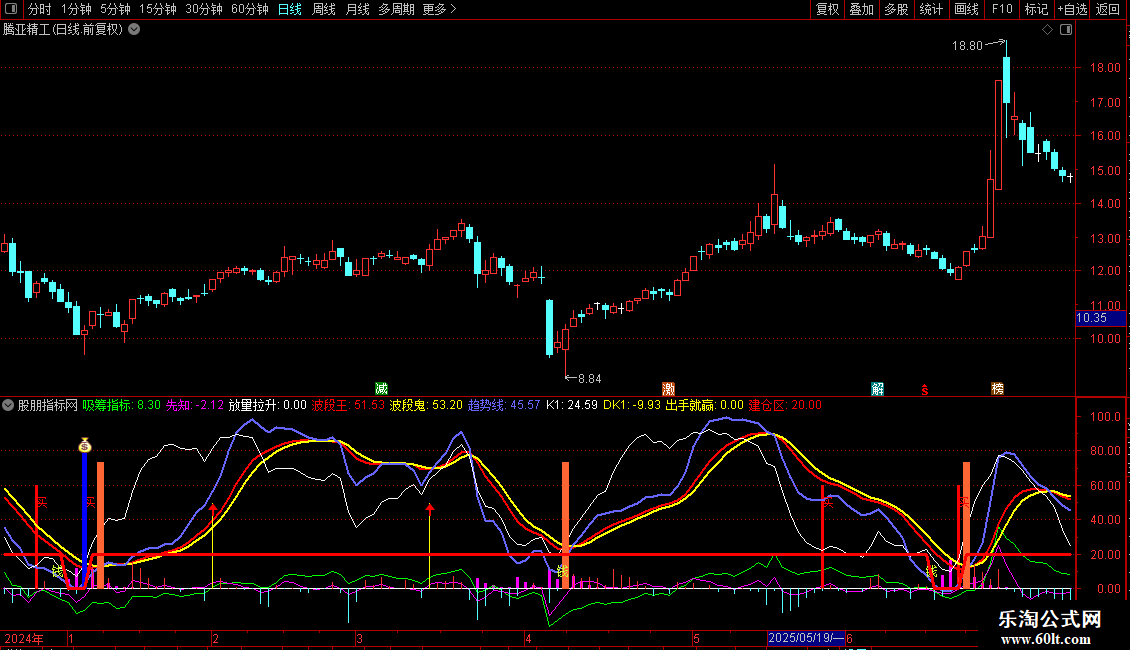Activate the 画线 drawing tools
The height and width of the screenshot is (650, 1130).
pyautogui.click(x=966, y=9)
